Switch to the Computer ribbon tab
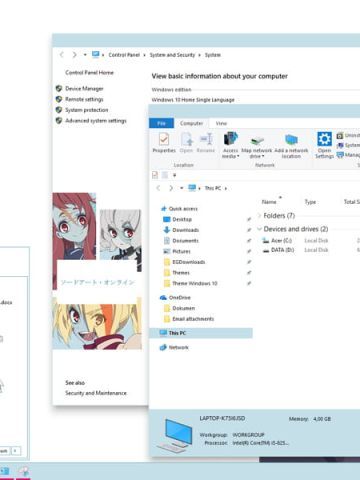Image resolution: width=360 pixels, height=480 pixels. coord(191,123)
